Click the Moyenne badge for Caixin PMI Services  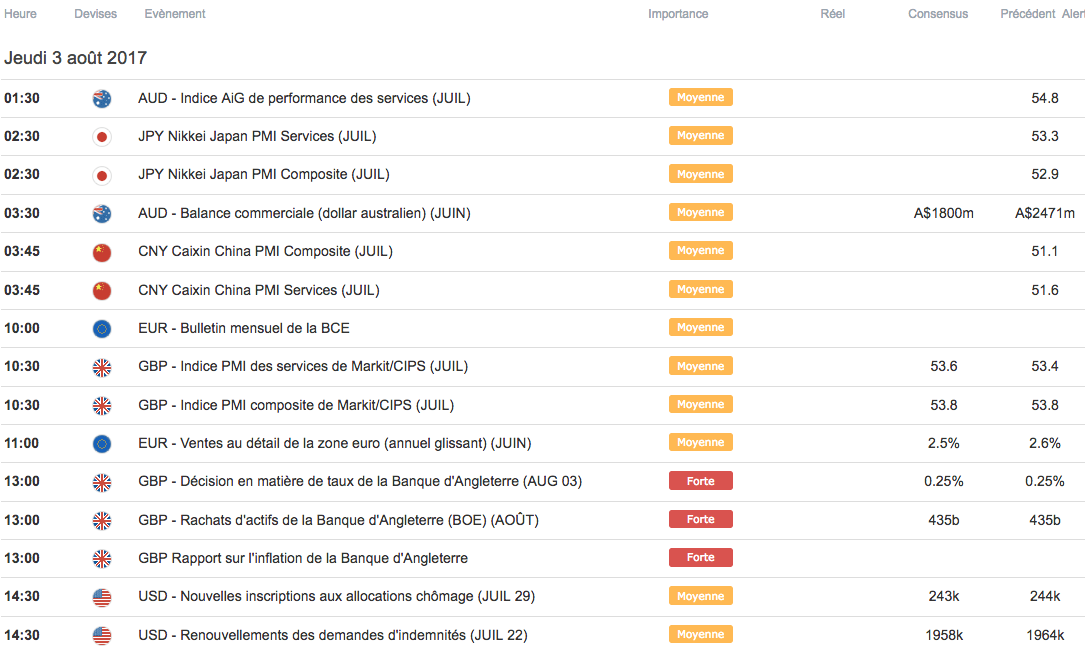[700, 290]
